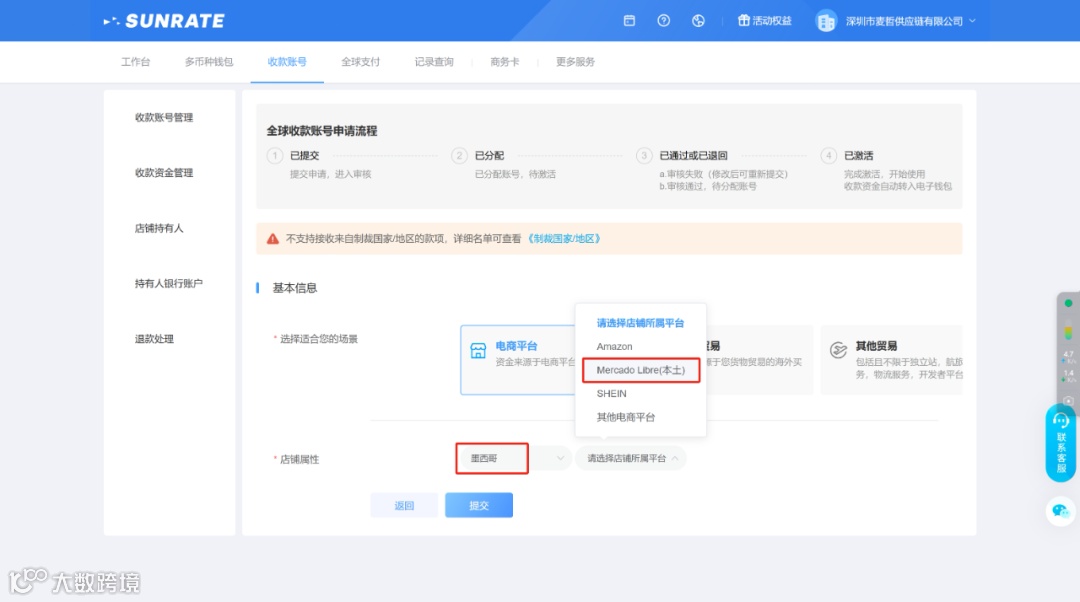Select 收款资金管理 in sidebar
Image resolution: width=1080 pixels, height=602 pixels.
(x=164, y=173)
